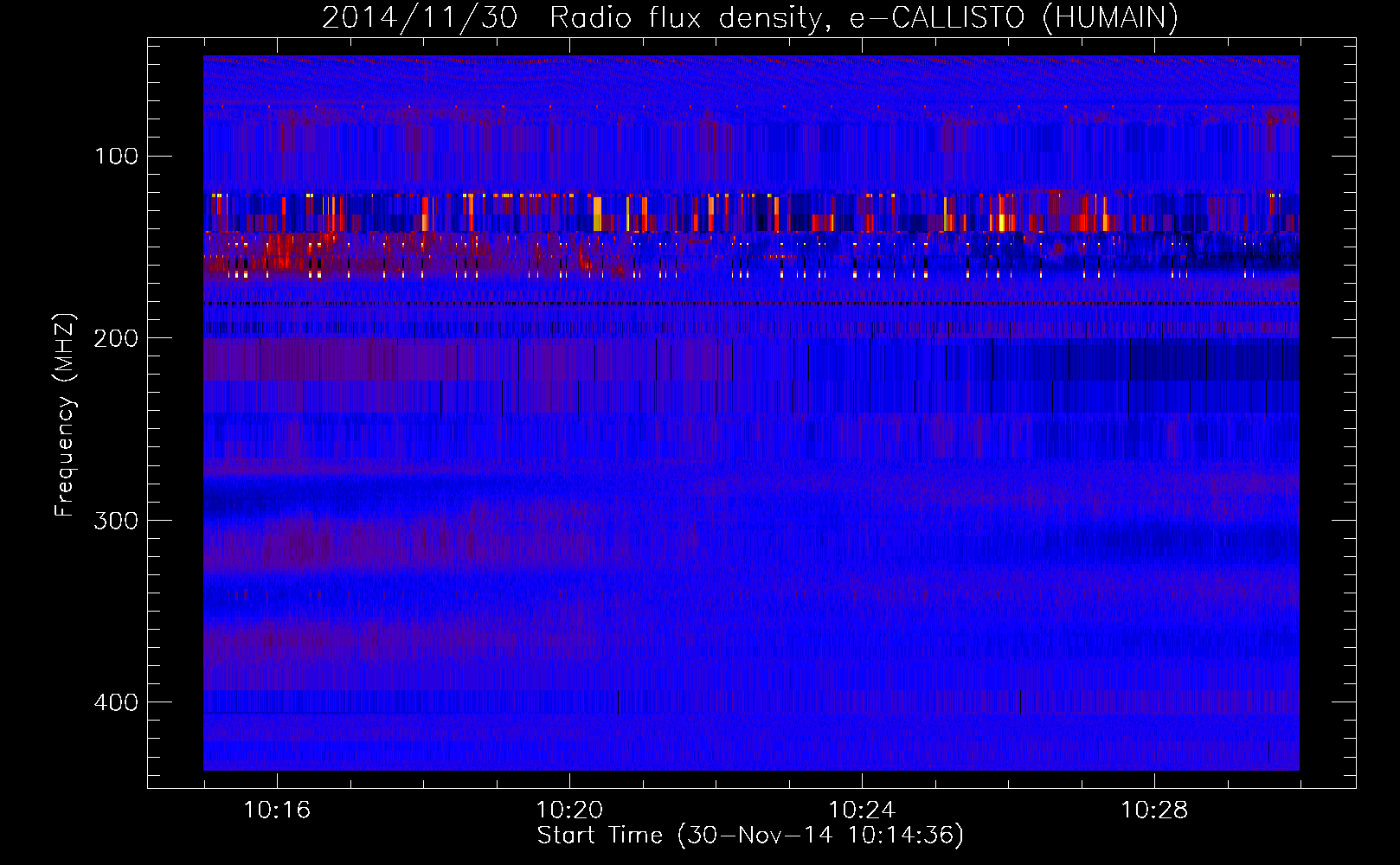Click the "Frequency (MHZ)" axis label

[65, 415]
